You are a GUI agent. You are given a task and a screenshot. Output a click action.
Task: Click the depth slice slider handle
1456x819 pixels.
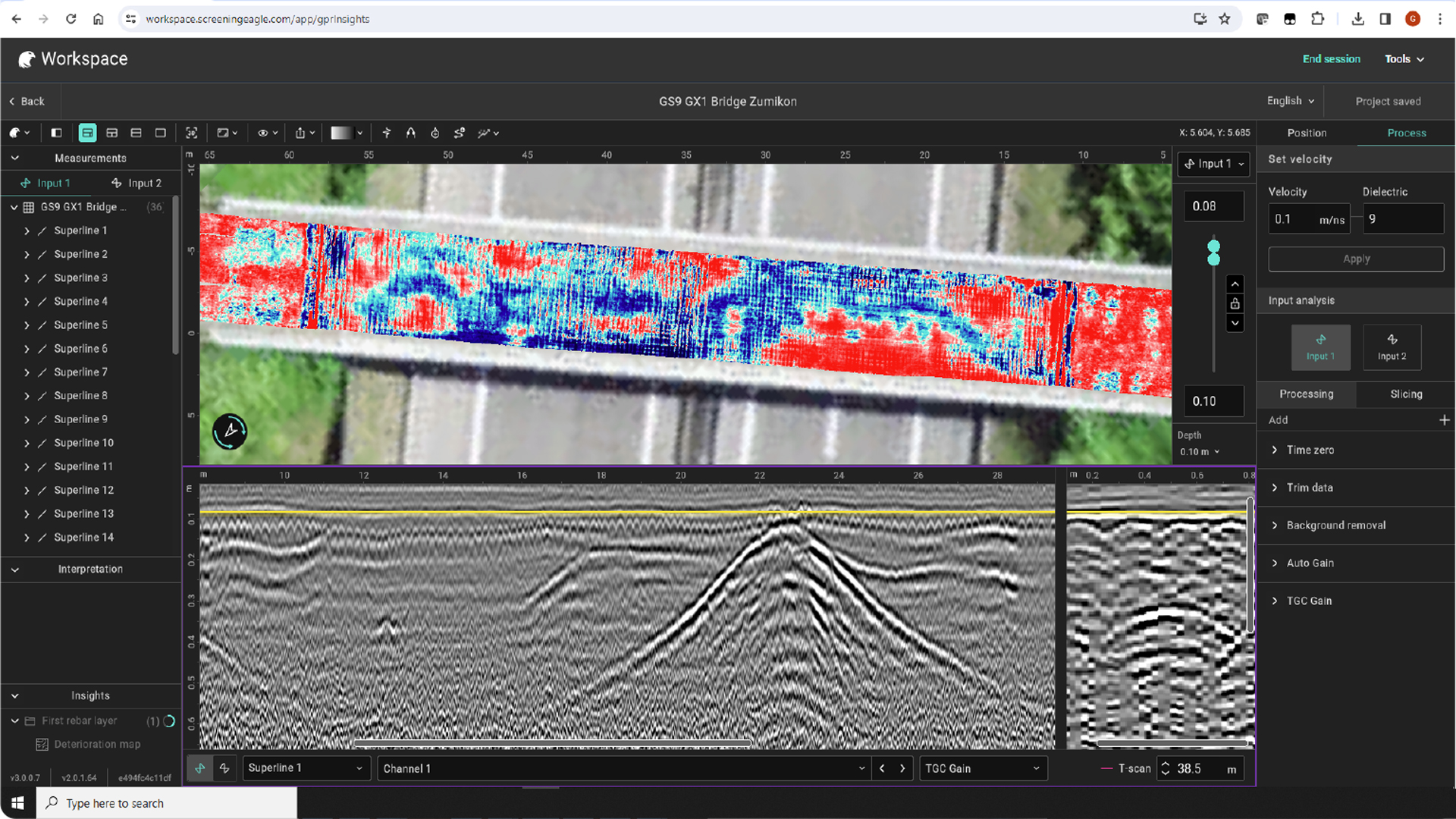pyautogui.click(x=1213, y=253)
